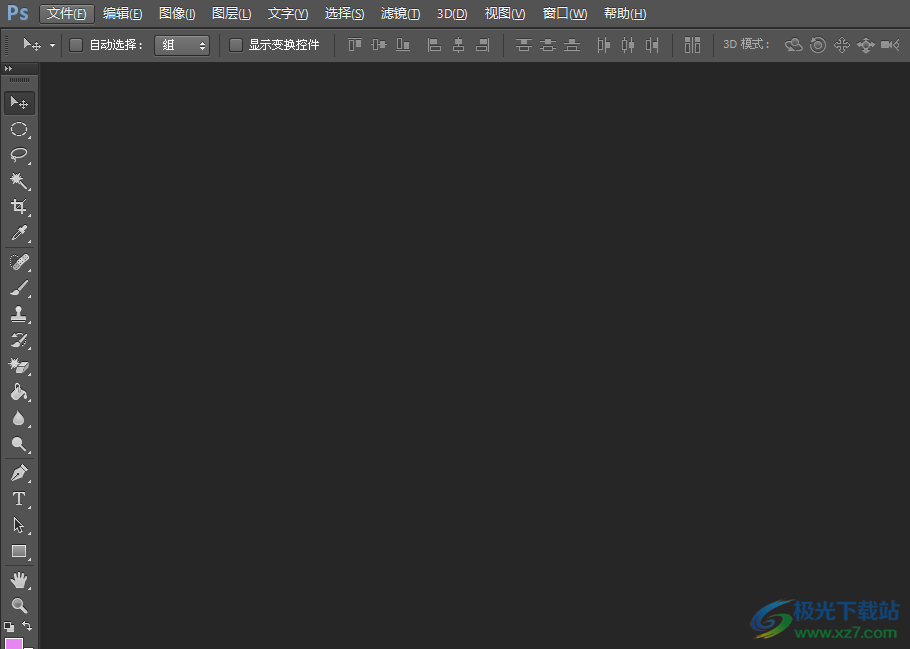Select the Path Selection arrow tool
This screenshot has width=910, height=649.
point(19,525)
